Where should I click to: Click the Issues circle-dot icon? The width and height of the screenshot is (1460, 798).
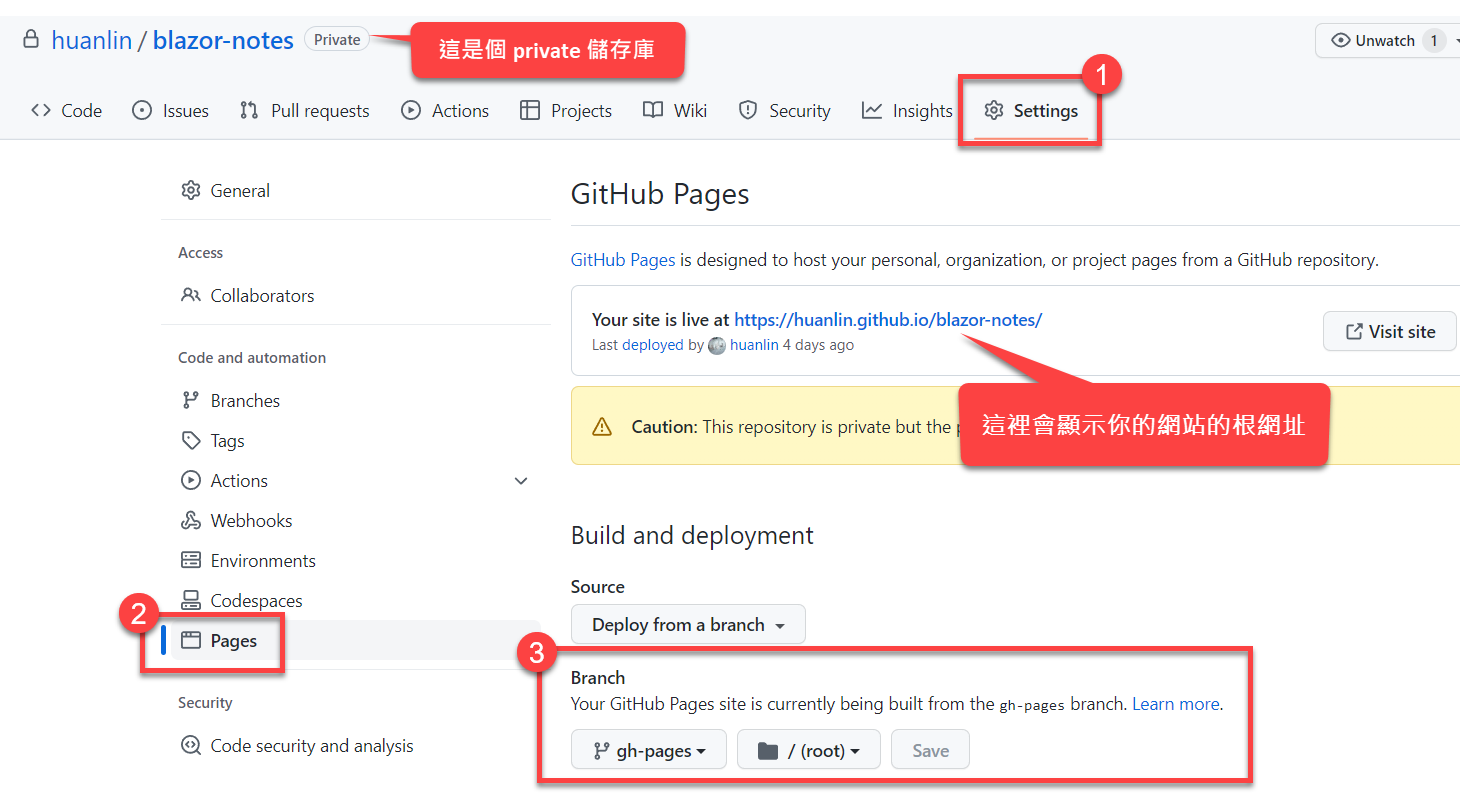(x=142, y=110)
